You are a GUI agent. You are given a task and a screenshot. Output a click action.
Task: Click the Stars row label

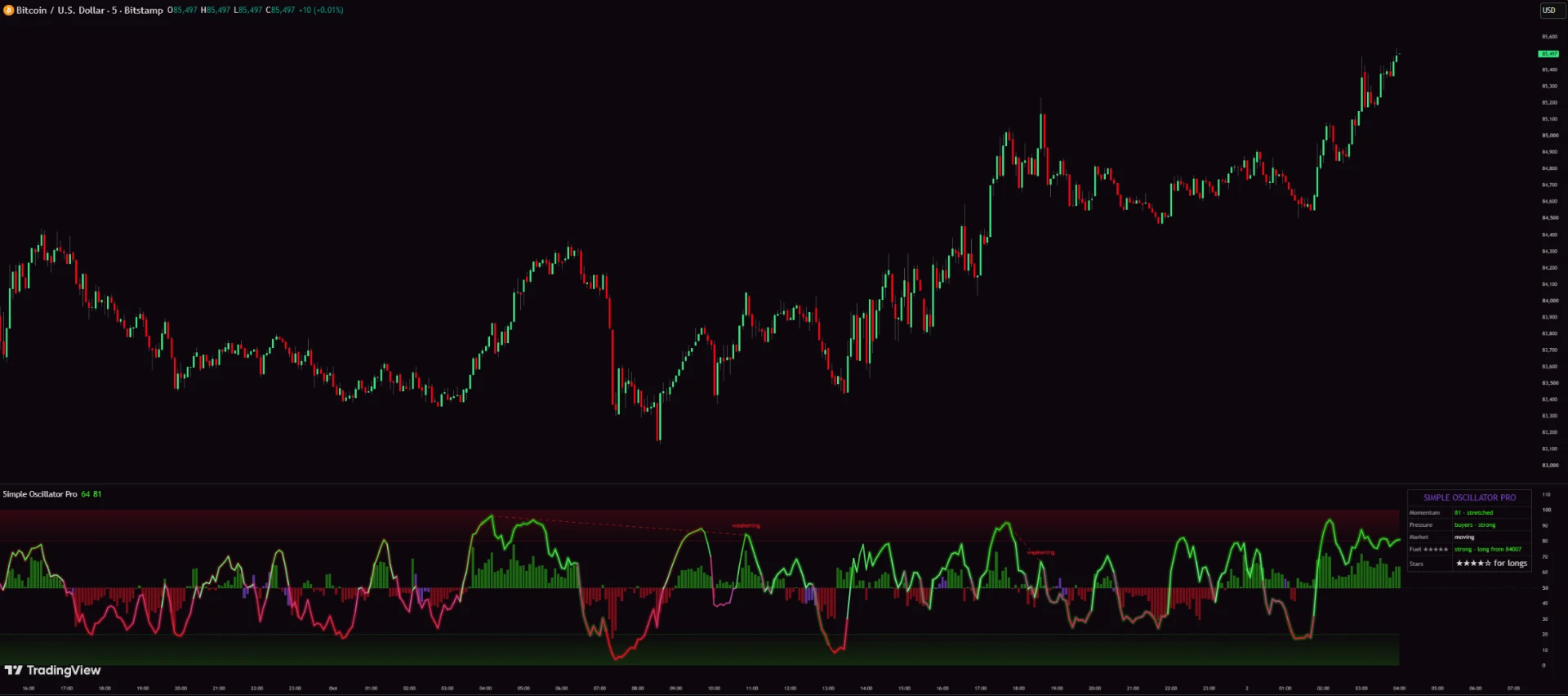(1416, 564)
